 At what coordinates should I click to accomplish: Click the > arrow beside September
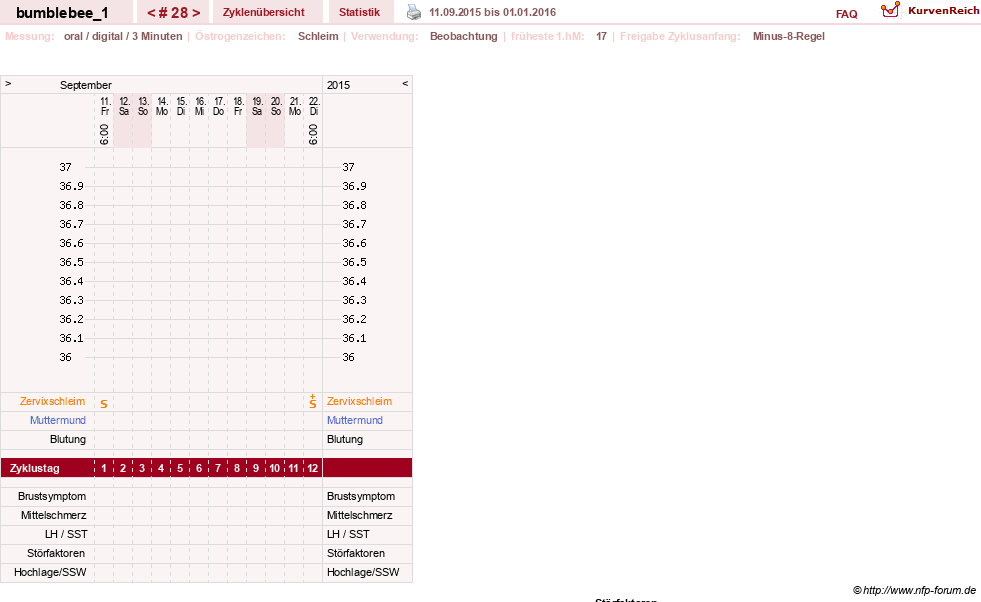(x=8, y=83)
